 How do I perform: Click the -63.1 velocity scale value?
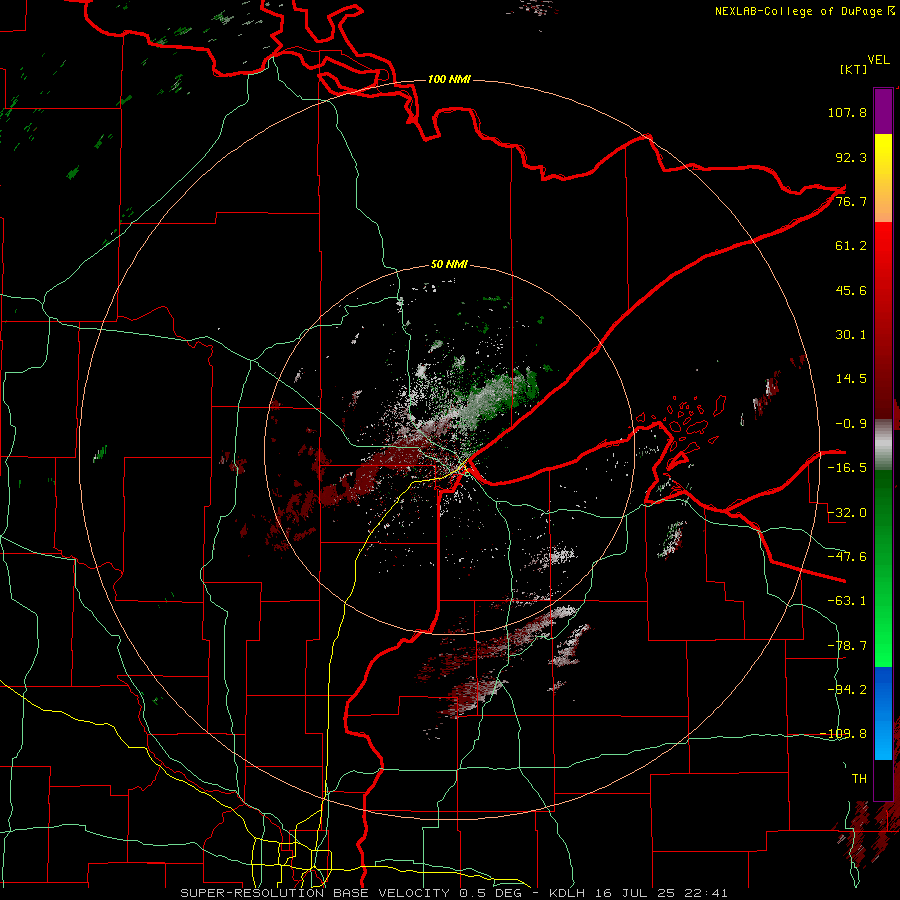[847, 601]
